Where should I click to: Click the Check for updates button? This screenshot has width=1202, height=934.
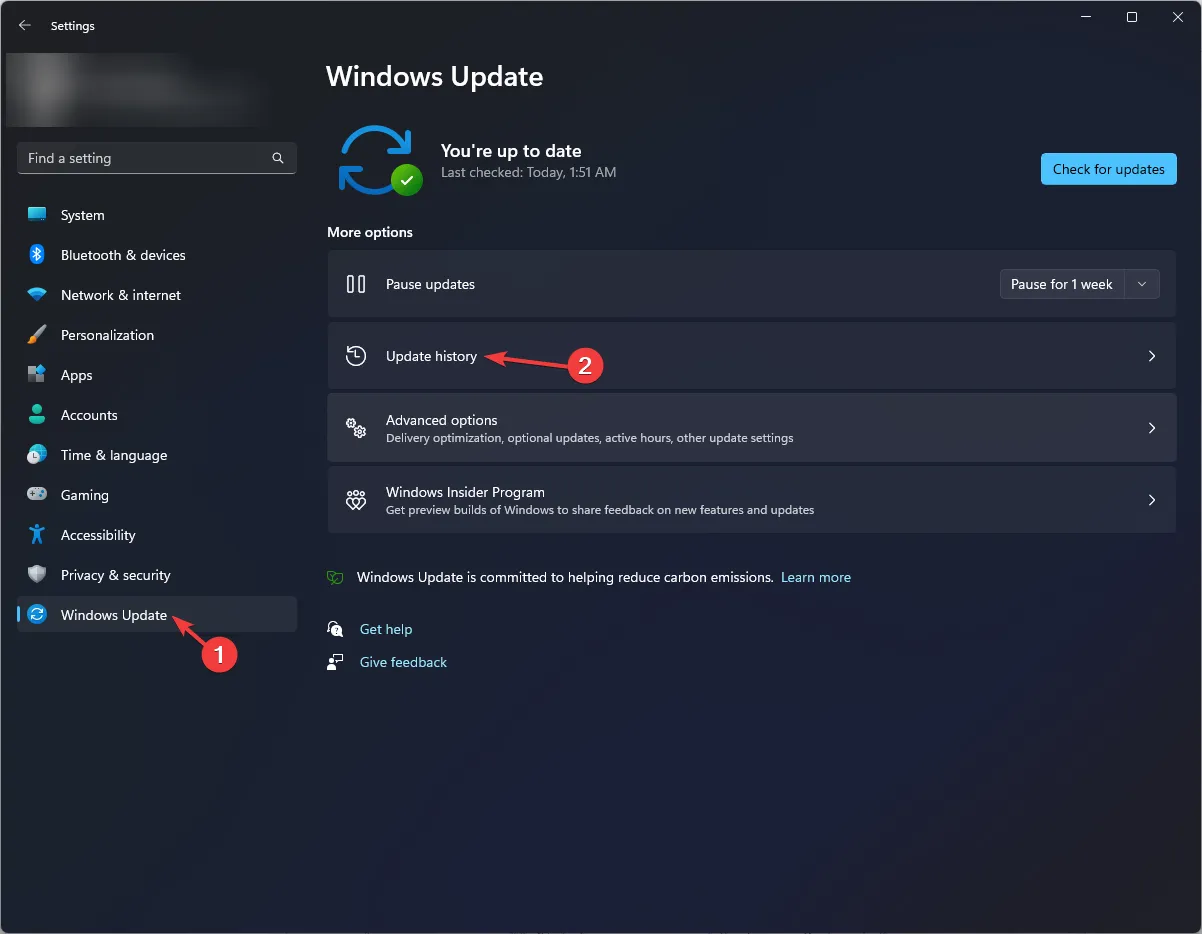[x=1108, y=169]
